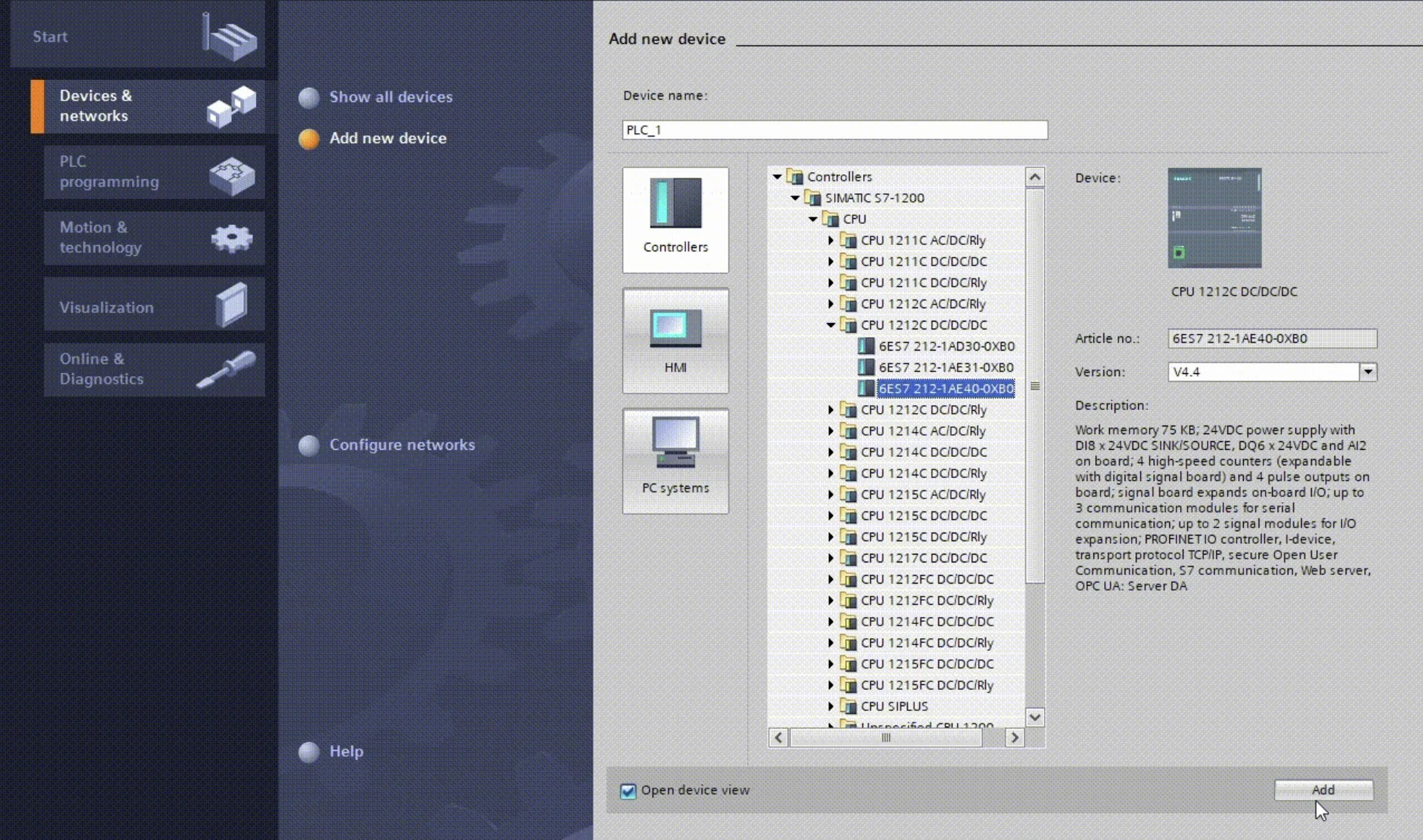Click the Add button

point(1322,790)
